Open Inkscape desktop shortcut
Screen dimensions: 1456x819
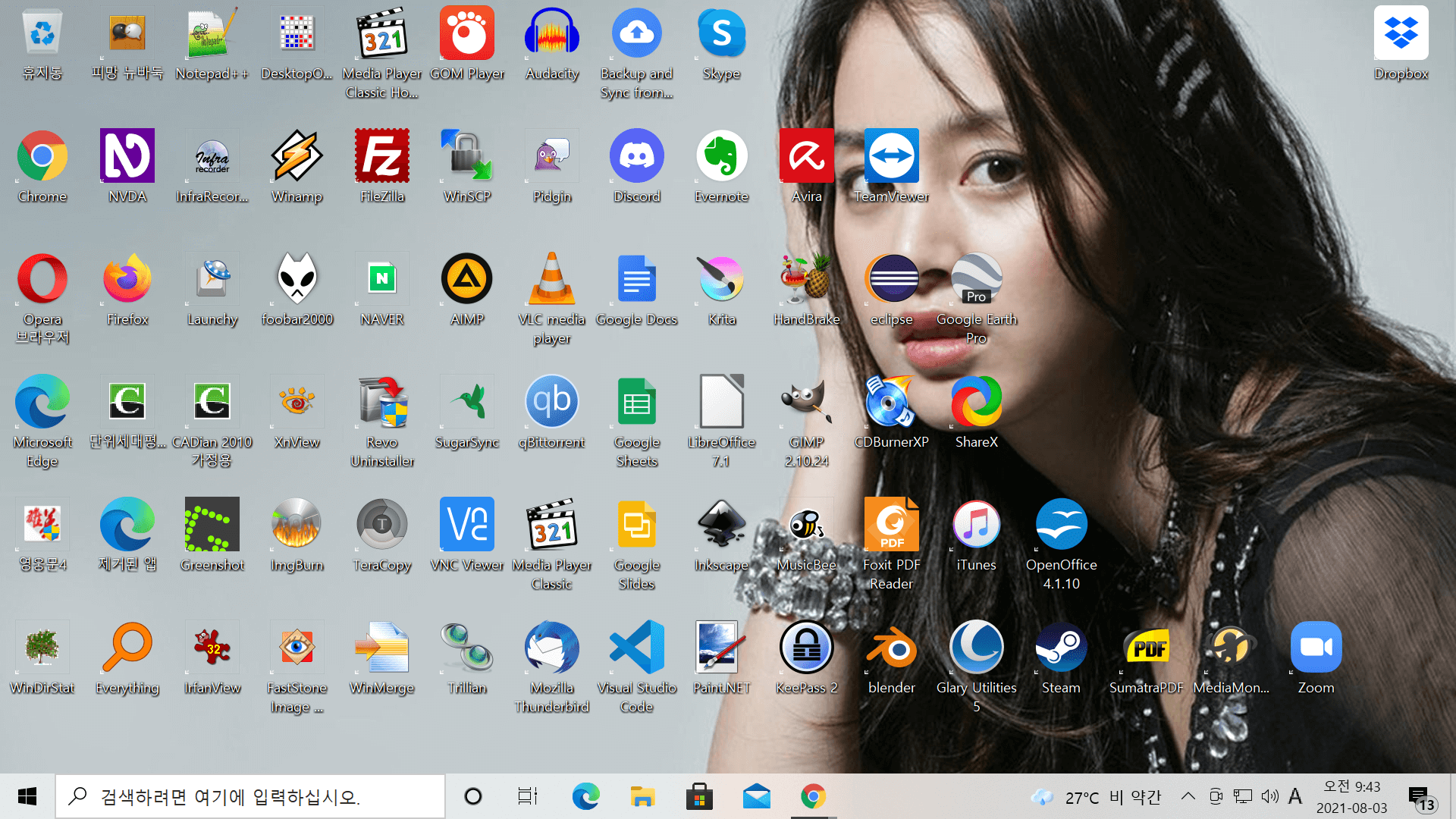tap(721, 535)
